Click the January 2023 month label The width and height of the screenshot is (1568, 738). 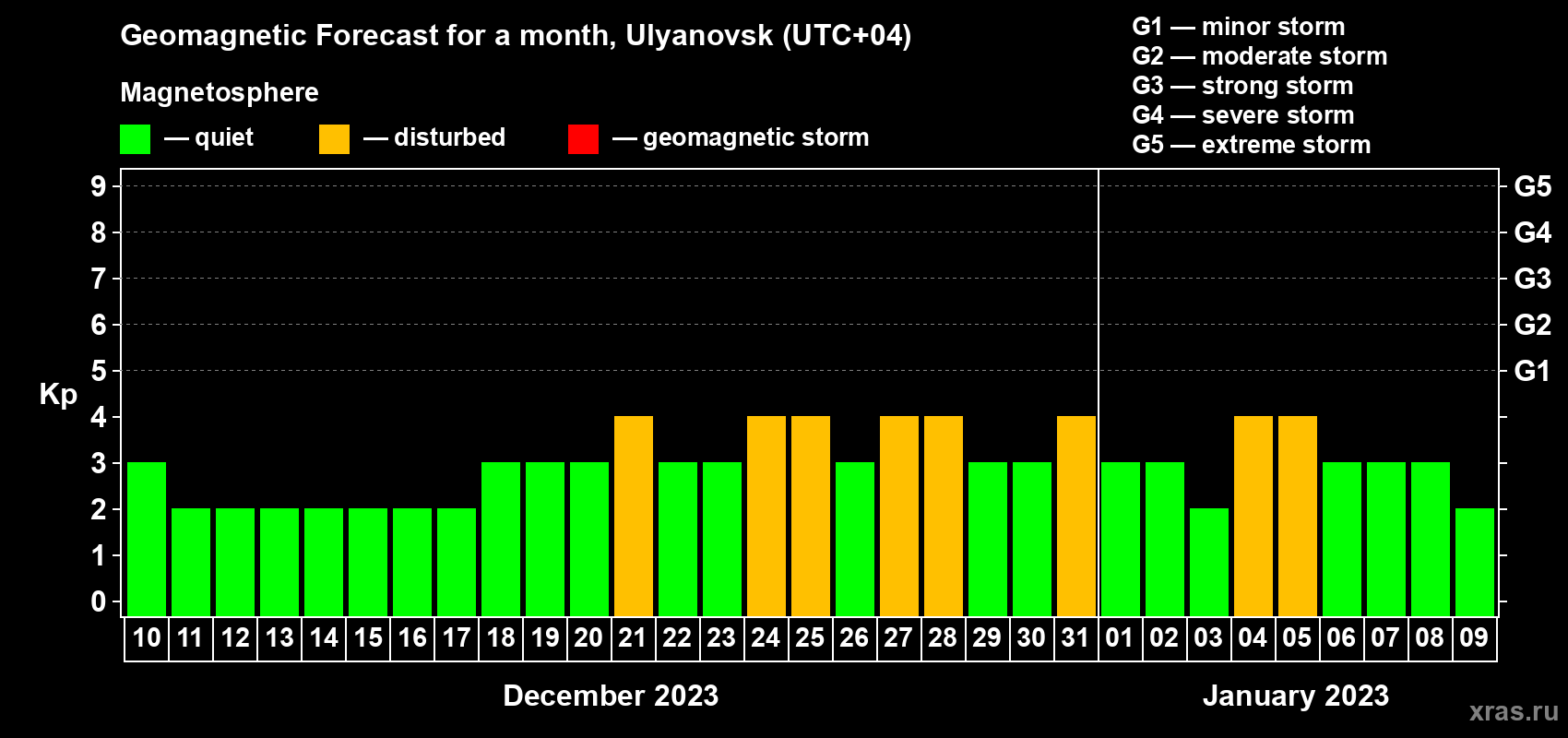[x=1296, y=696]
